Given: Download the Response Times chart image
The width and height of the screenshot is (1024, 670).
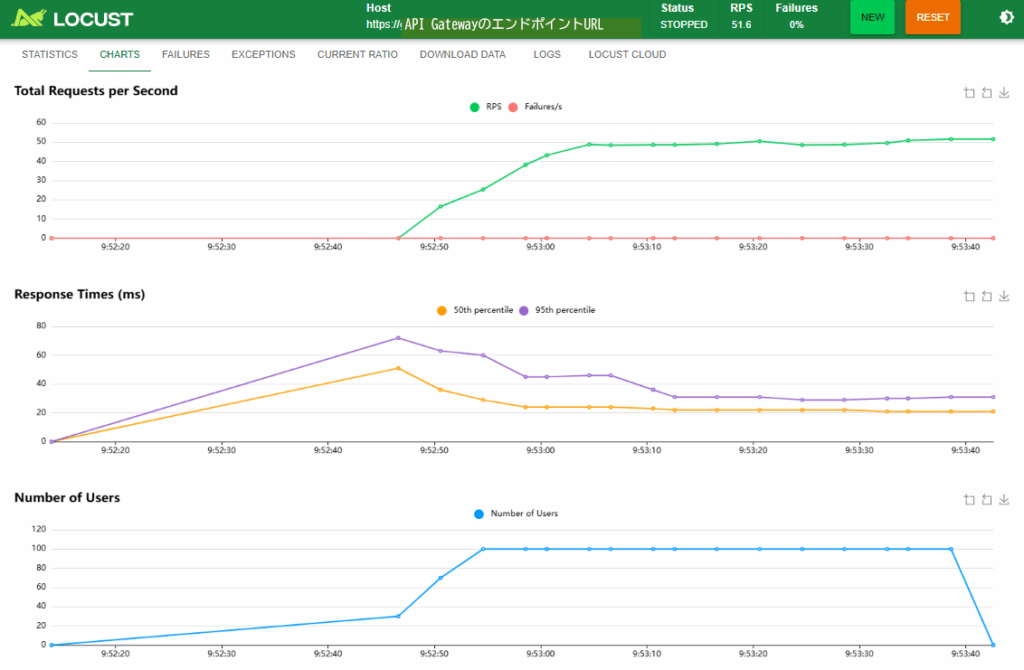Looking at the screenshot, I should (x=1004, y=296).
